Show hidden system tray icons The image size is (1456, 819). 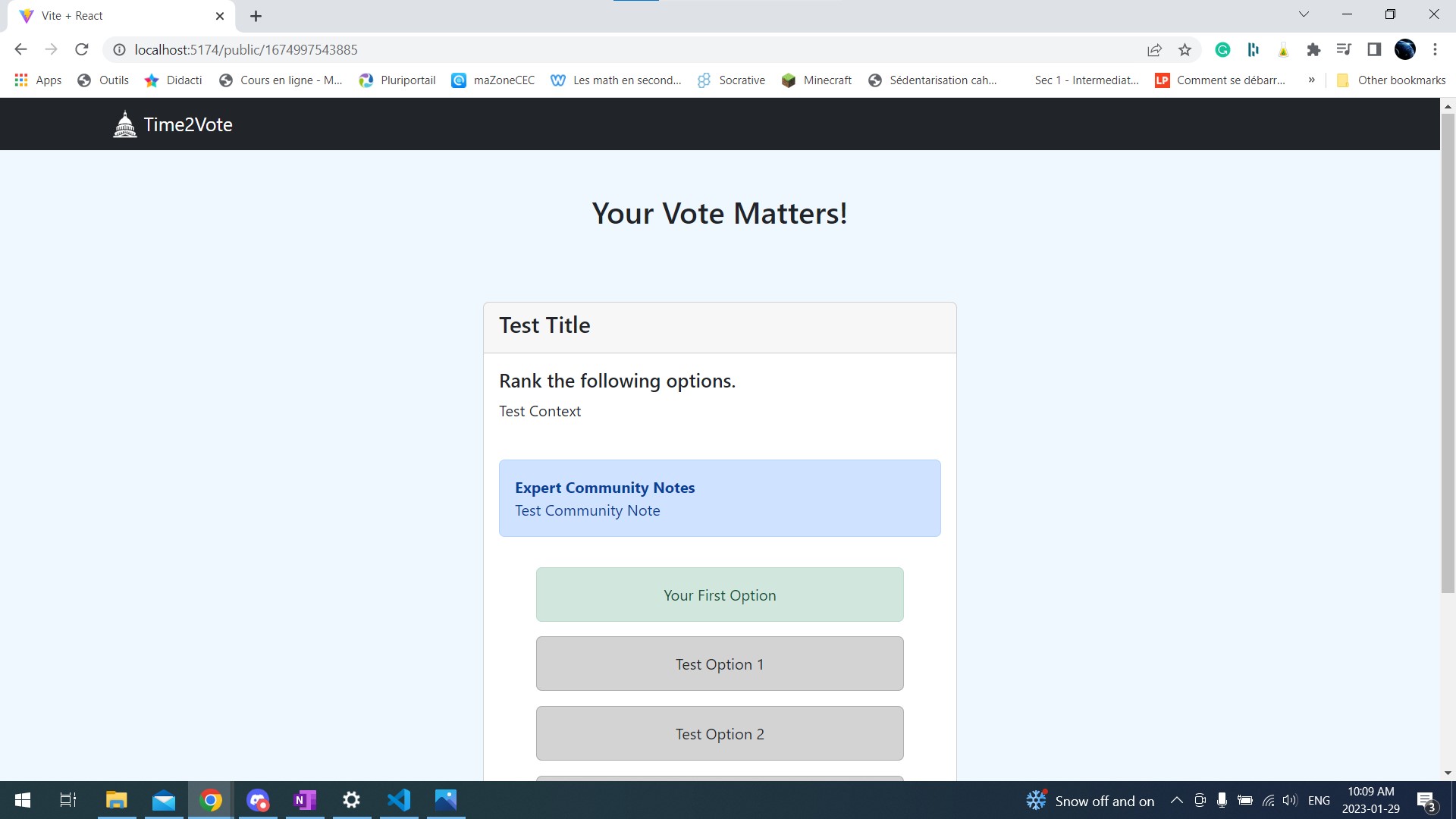pos(1176,800)
